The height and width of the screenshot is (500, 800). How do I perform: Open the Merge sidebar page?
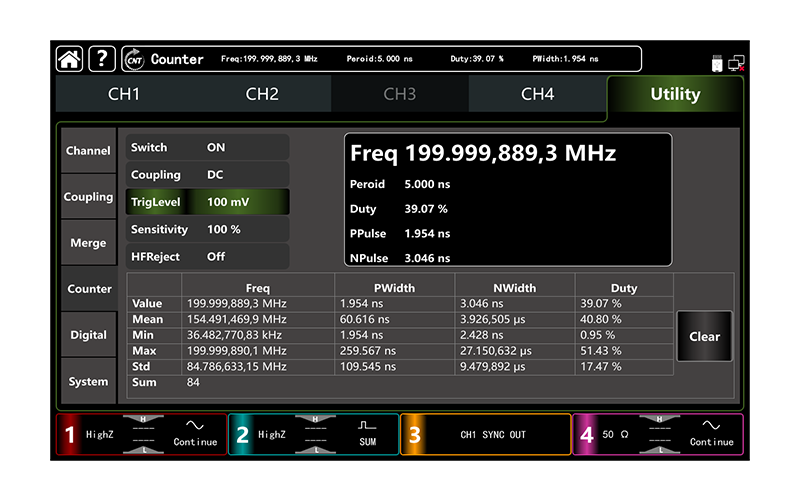[88, 243]
